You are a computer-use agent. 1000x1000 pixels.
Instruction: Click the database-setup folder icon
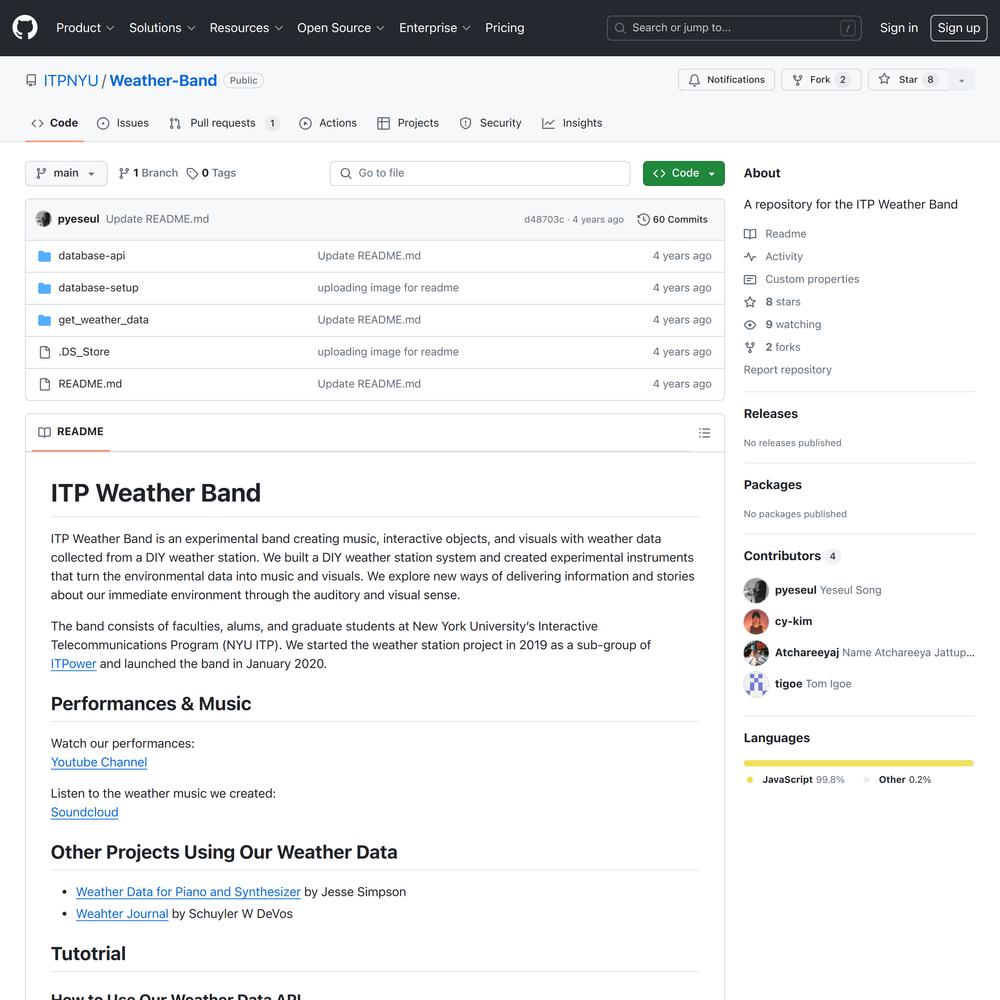coord(44,288)
